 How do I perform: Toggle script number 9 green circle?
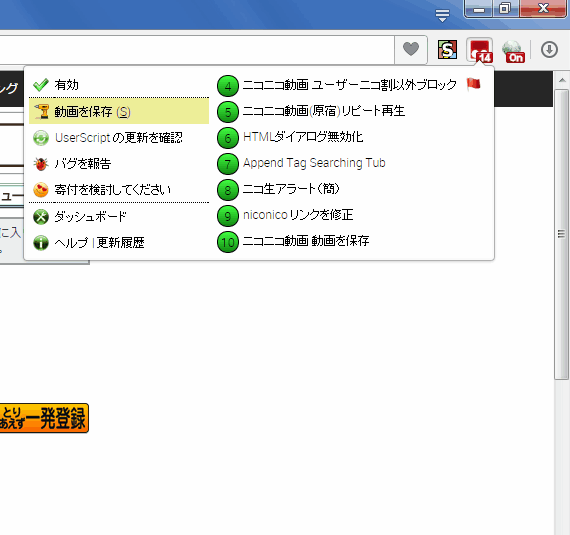(x=228, y=216)
